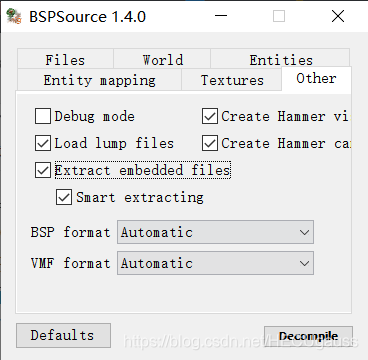This screenshot has height=360, width=368.
Task: Switch to the World tab
Action: [x=162, y=59]
